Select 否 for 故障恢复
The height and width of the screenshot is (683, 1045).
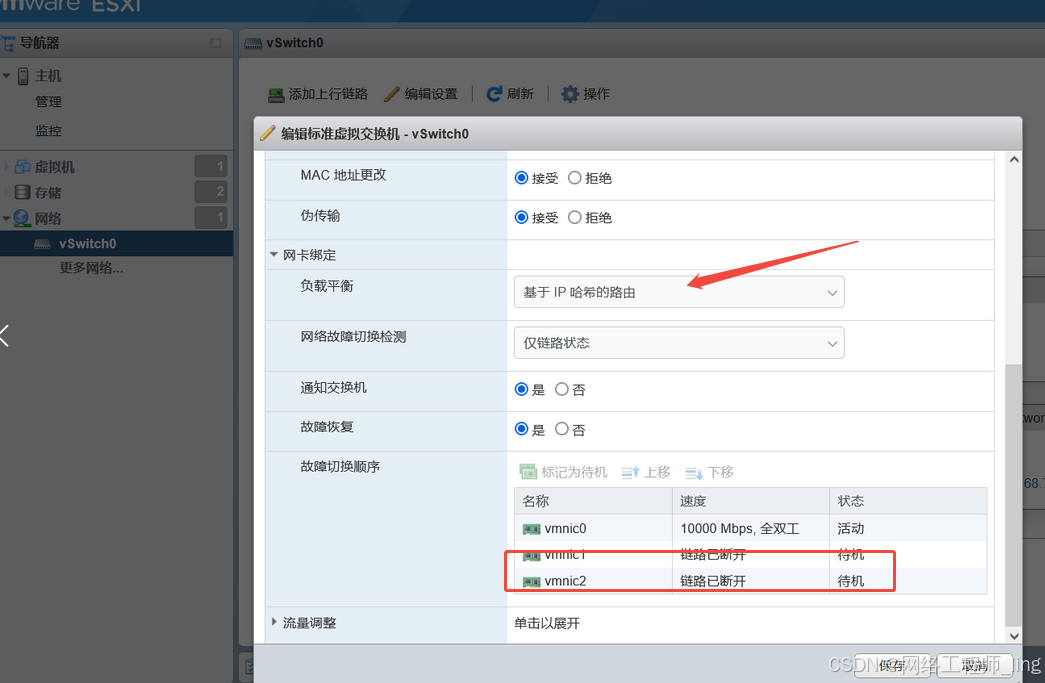click(562, 429)
